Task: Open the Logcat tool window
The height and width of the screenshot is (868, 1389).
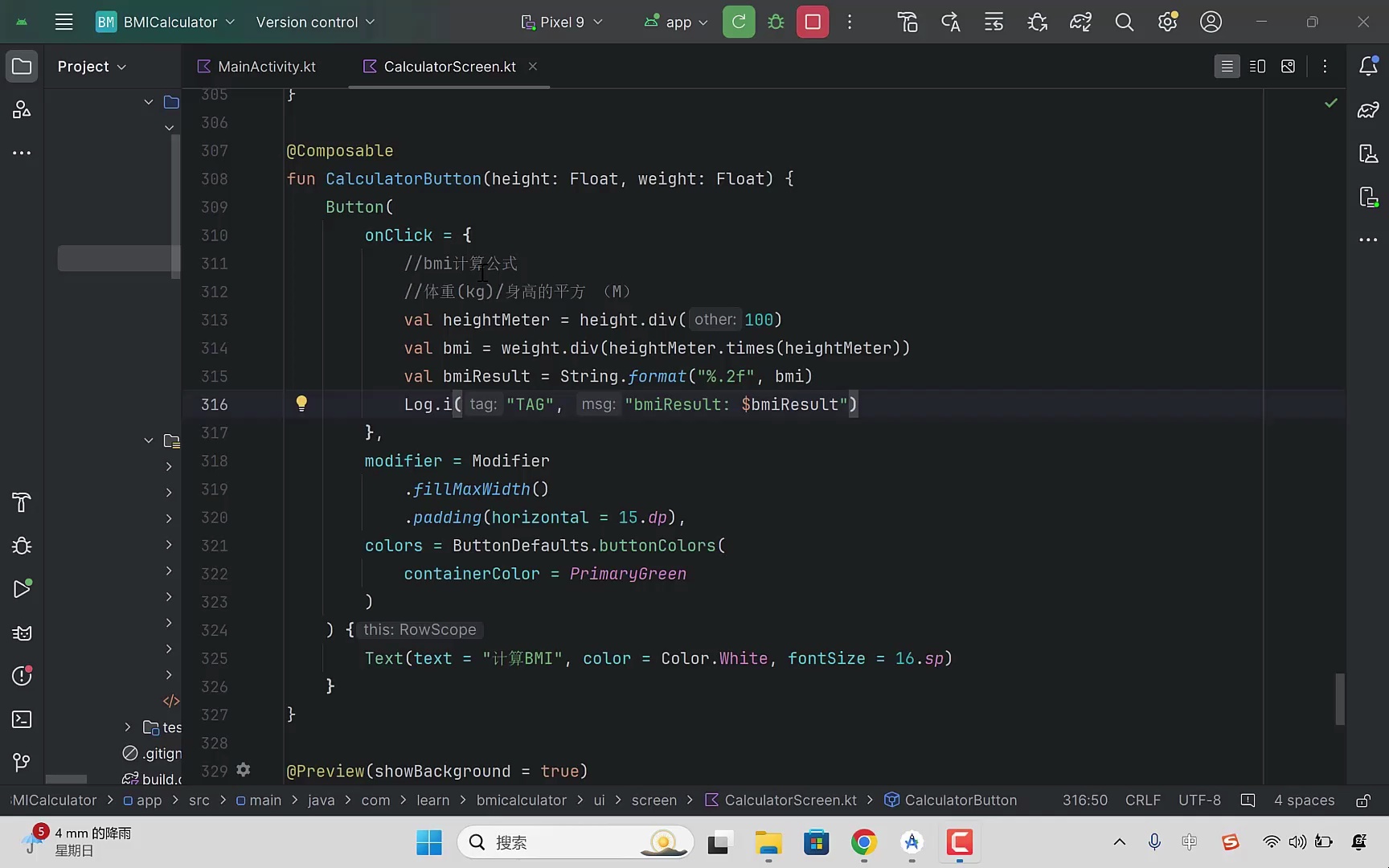Action: pyautogui.click(x=22, y=633)
